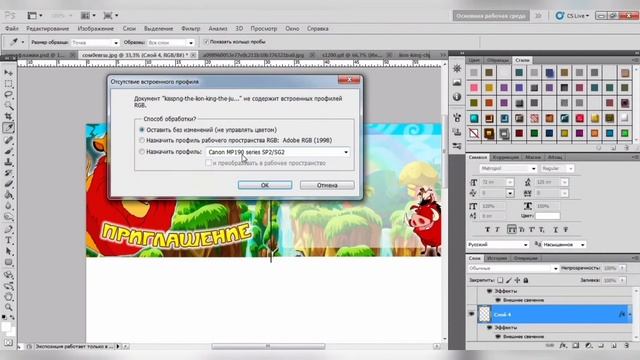Select the Eyedropper tool in the toolbox
640x360 pixels.
pos(8,128)
